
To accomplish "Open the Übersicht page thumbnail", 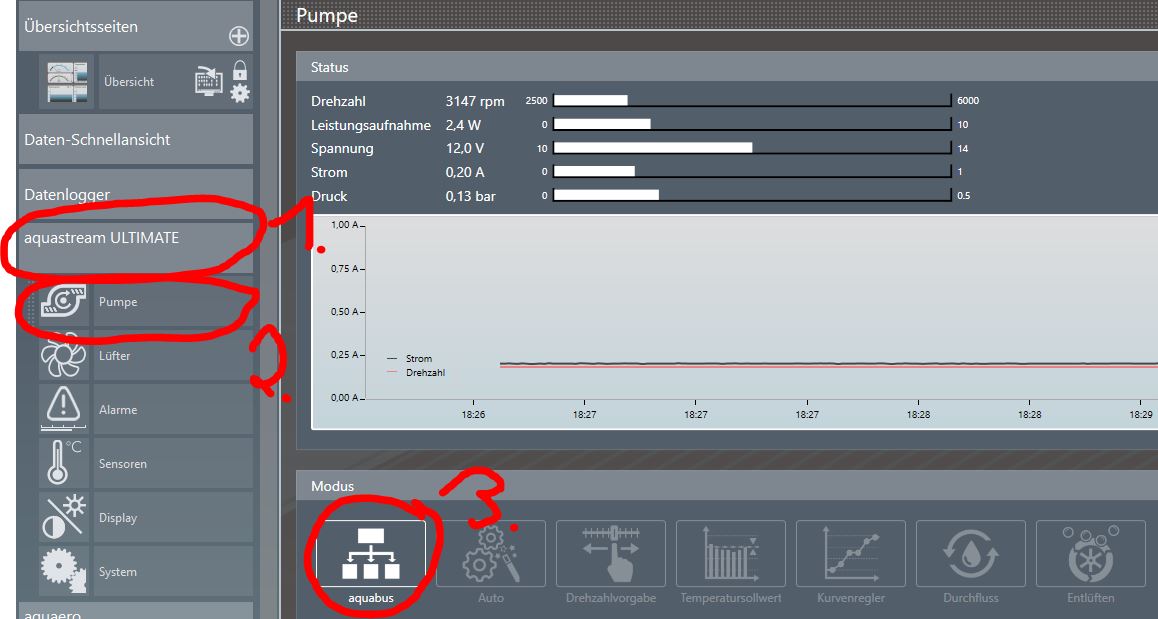I will click(x=67, y=82).
